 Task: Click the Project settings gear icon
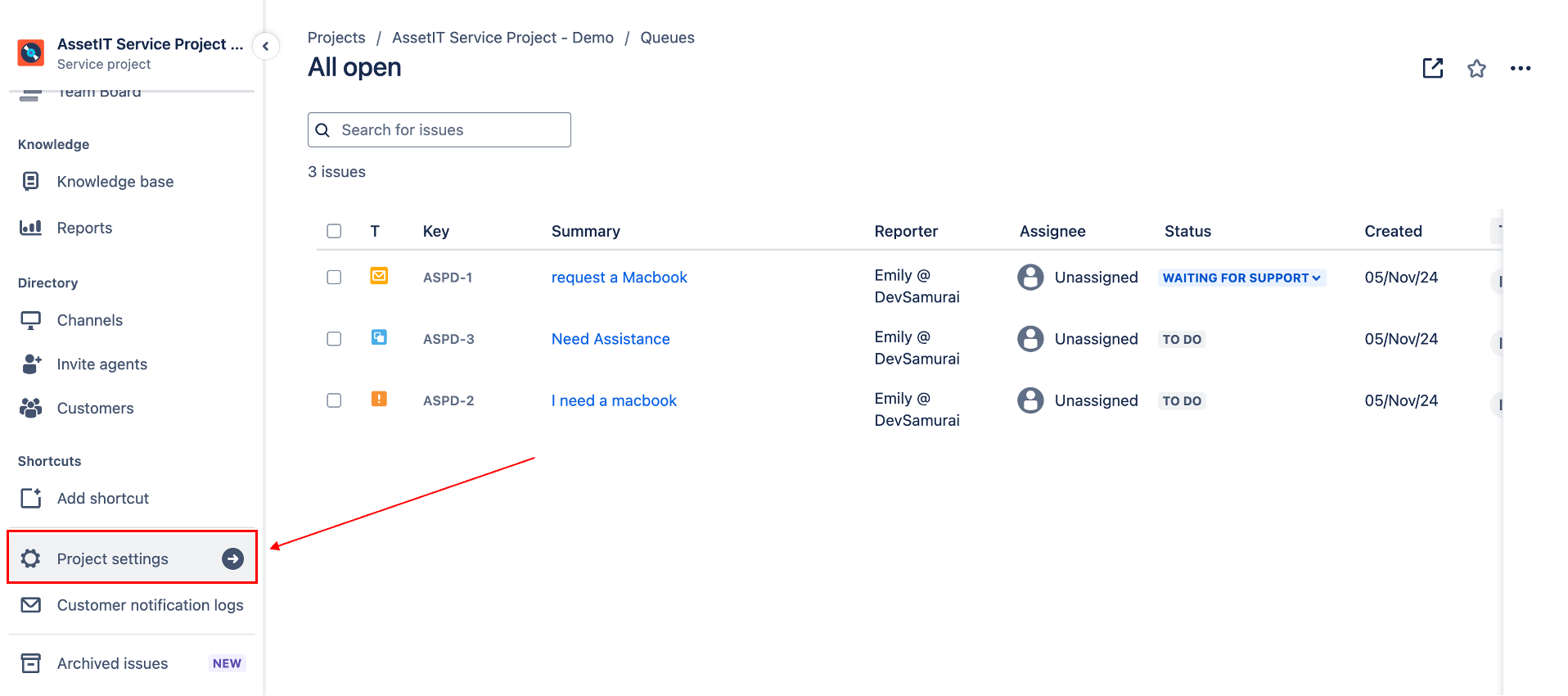pyautogui.click(x=31, y=558)
